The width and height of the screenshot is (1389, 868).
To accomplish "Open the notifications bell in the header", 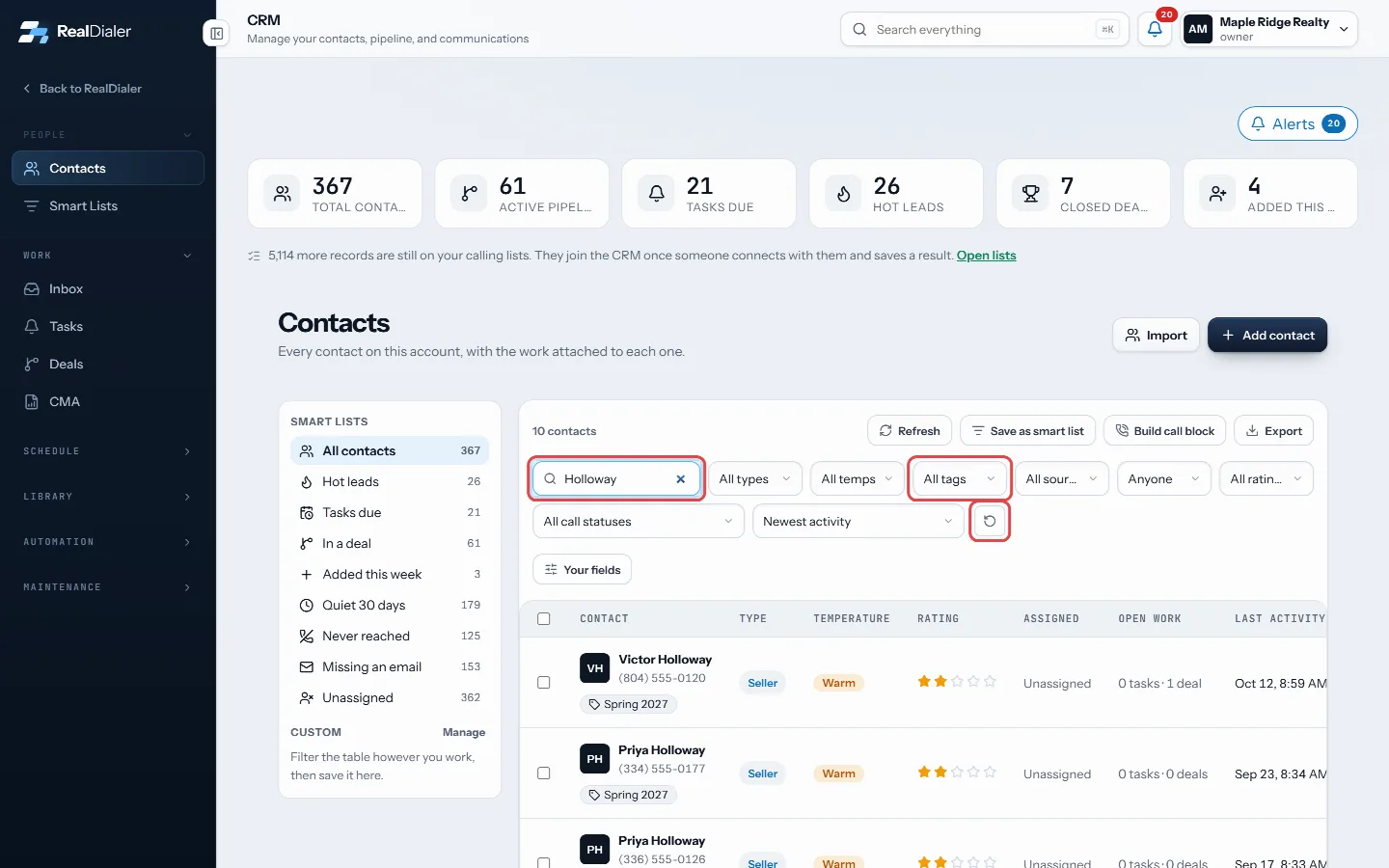I will pos(1155,29).
